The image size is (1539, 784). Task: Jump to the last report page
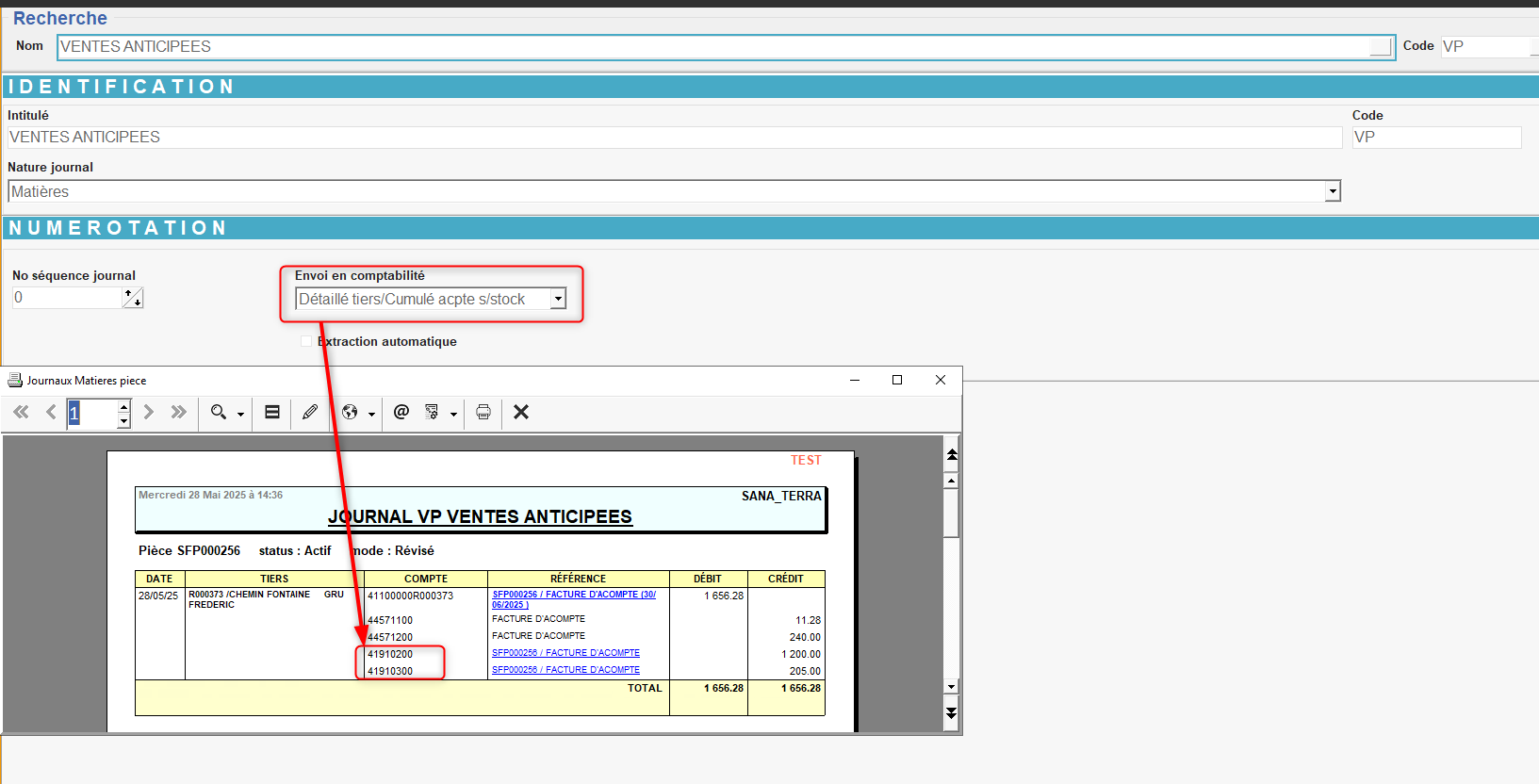click(178, 412)
